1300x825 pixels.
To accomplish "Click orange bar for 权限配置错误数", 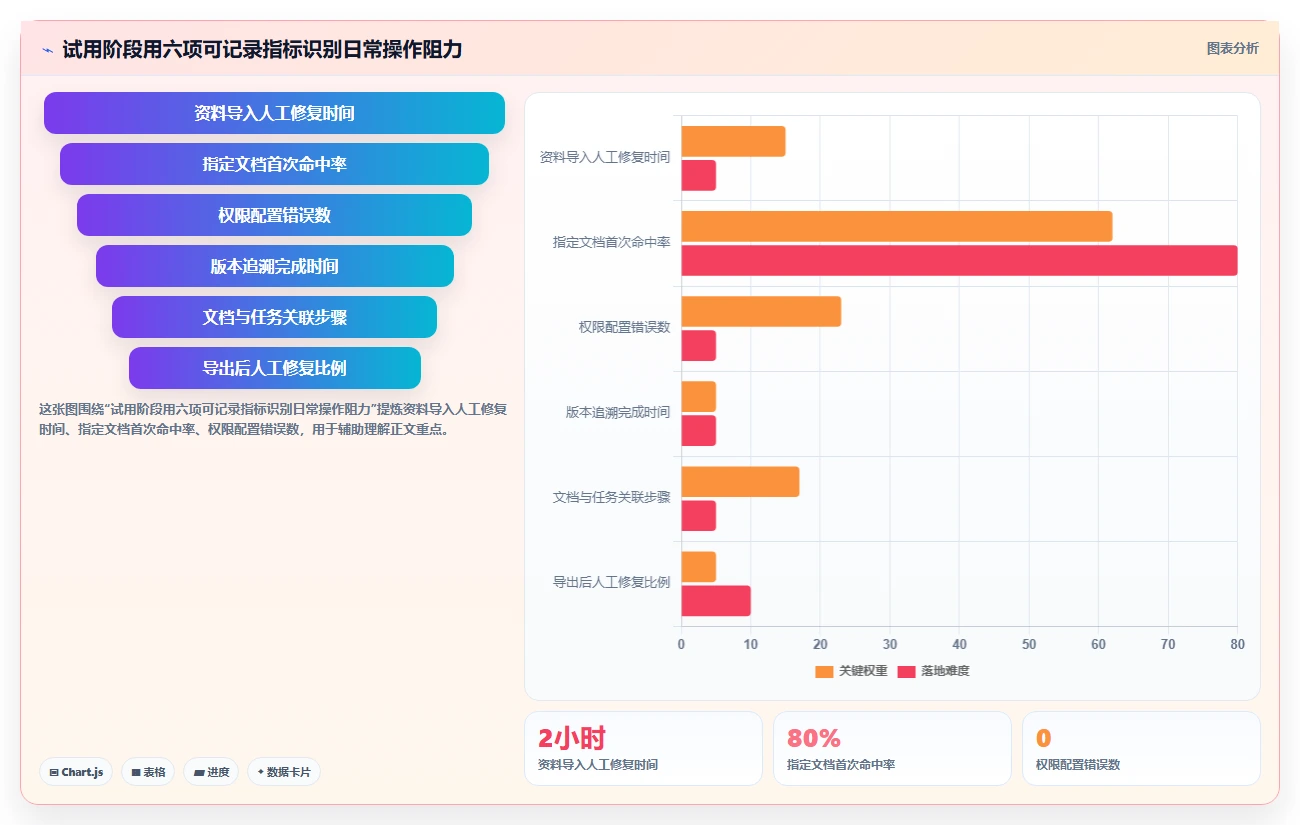I will click(x=761, y=311).
